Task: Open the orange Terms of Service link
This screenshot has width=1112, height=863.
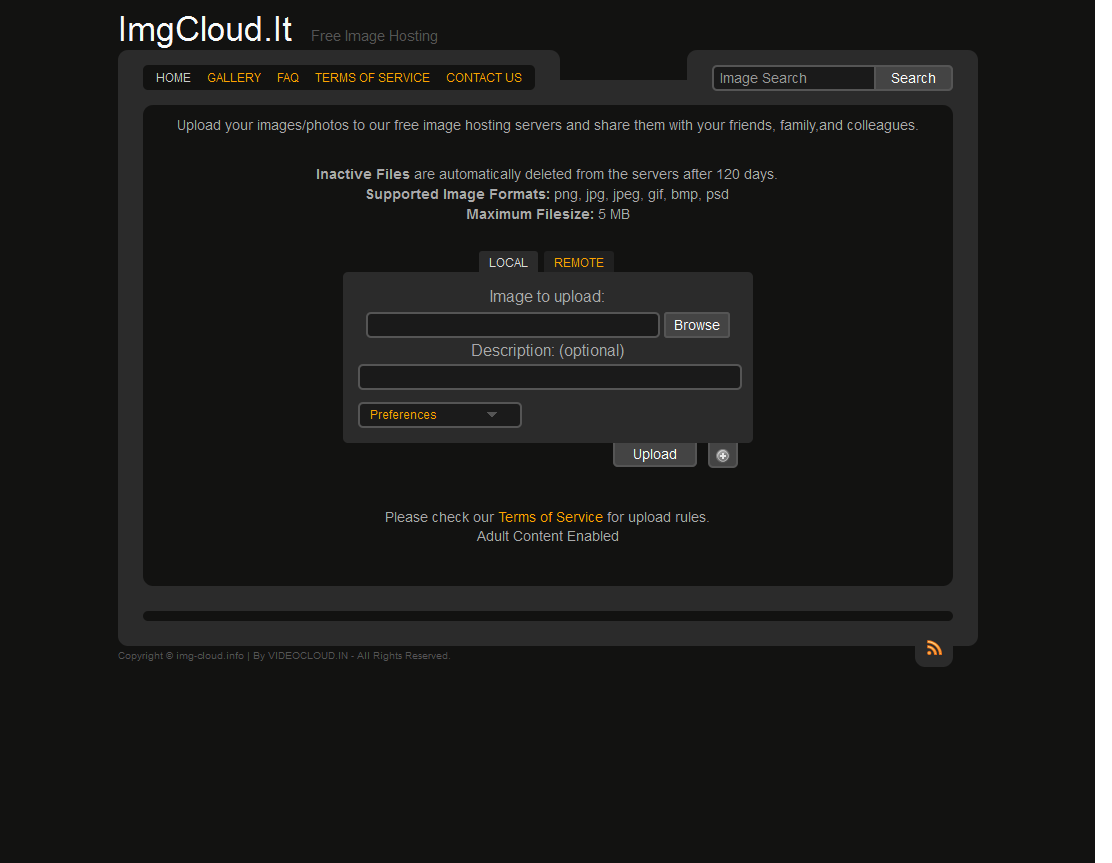Action: (x=550, y=517)
